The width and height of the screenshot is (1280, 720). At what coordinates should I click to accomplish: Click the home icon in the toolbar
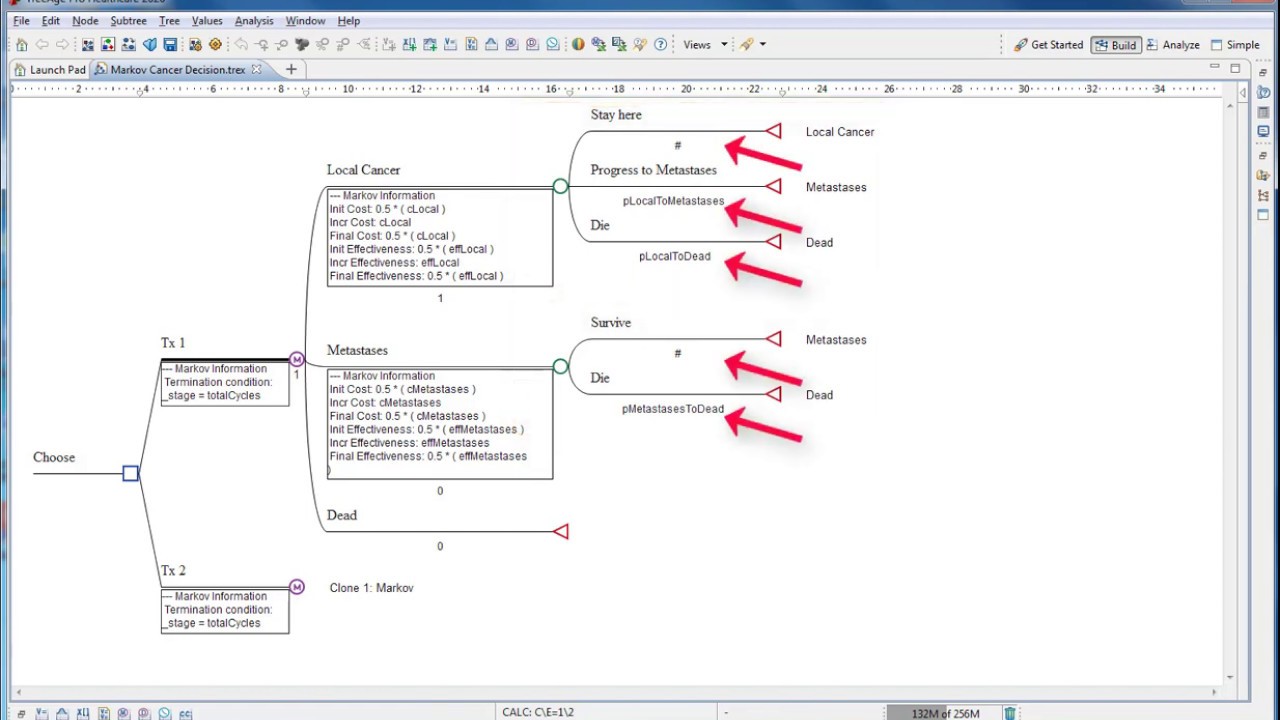21,45
